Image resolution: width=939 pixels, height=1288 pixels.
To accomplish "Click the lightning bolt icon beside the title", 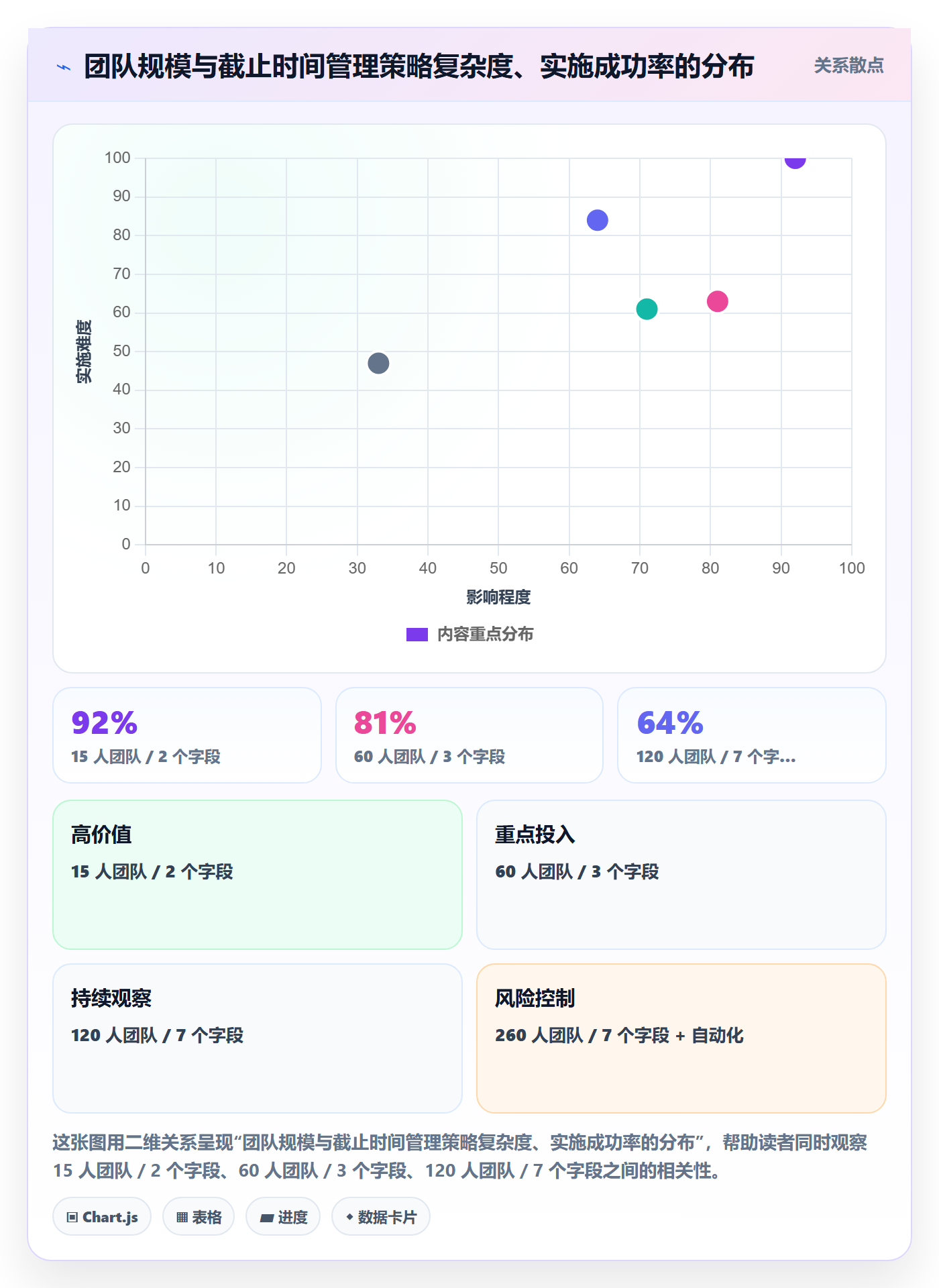I will pyautogui.click(x=64, y=67).
